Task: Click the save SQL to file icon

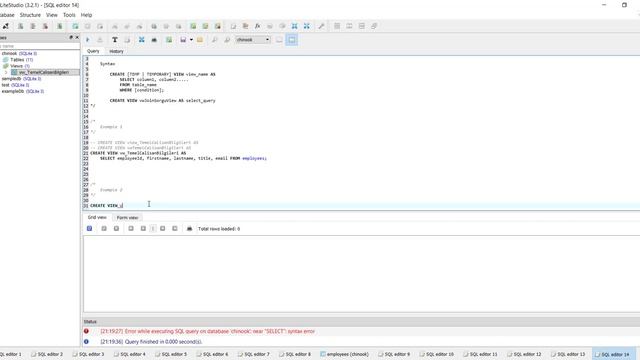Action: pyautogui.click(x=183, y=40)
